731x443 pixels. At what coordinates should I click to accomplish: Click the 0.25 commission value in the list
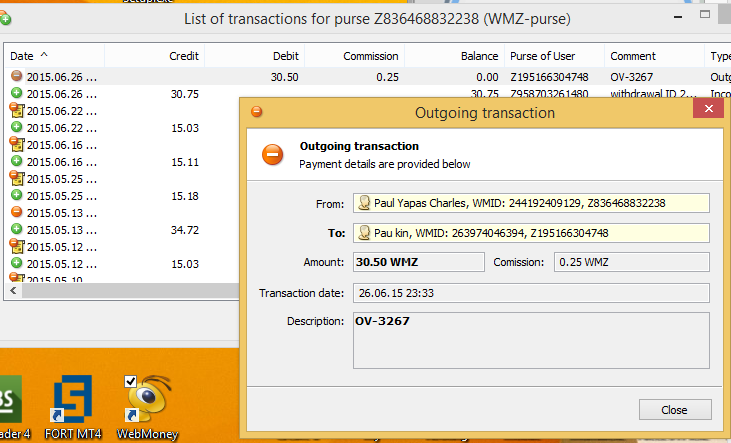click(387, 77)
